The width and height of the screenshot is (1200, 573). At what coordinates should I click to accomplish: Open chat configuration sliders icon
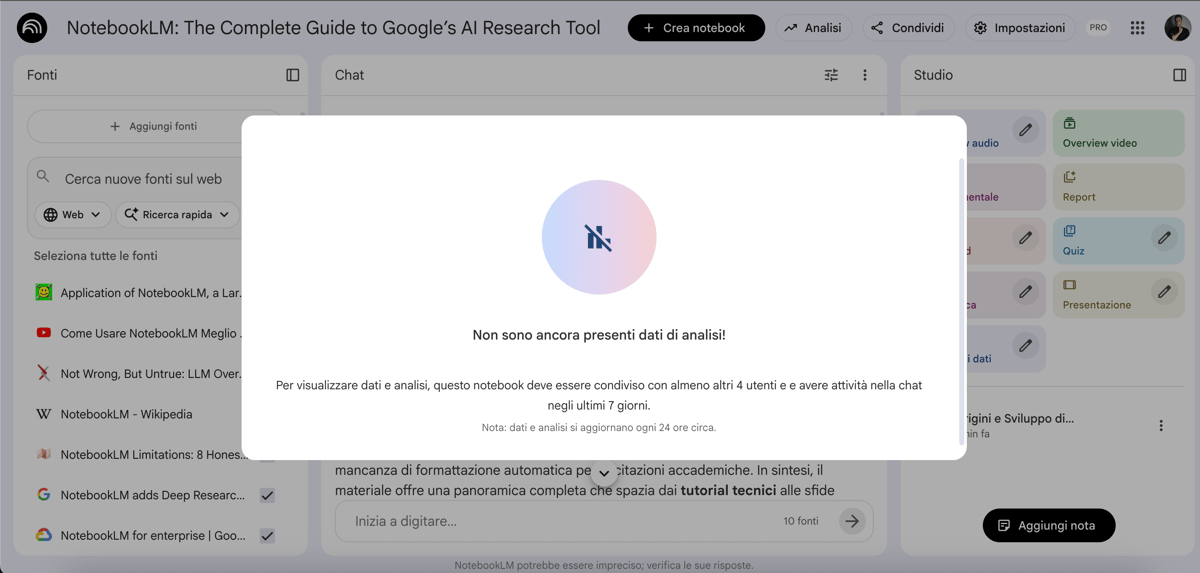tap(831, 75)
